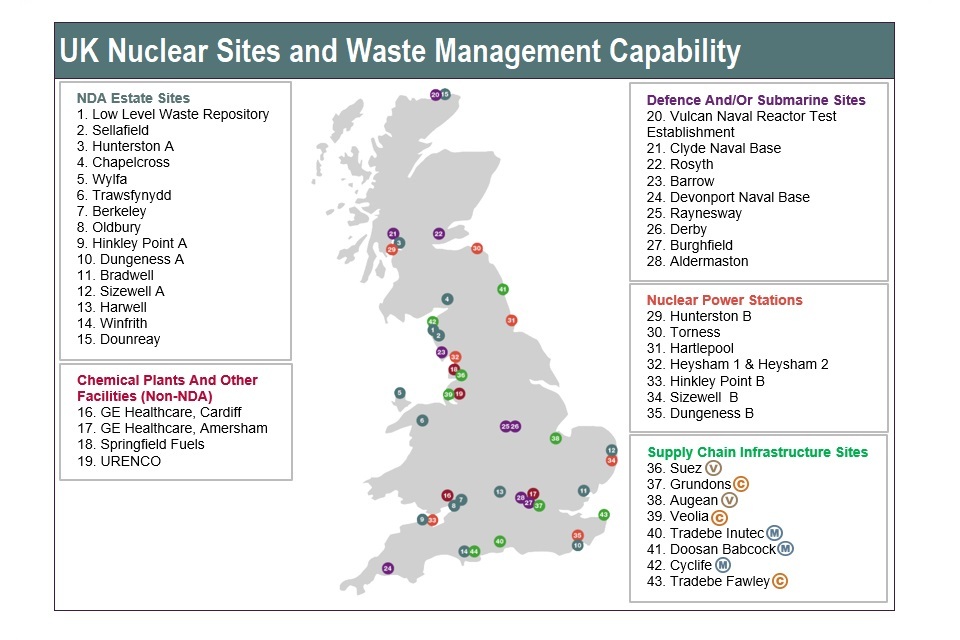Click map marker 24 in Devonport
This screenshot has width=960, height=640.
[388, 569]
